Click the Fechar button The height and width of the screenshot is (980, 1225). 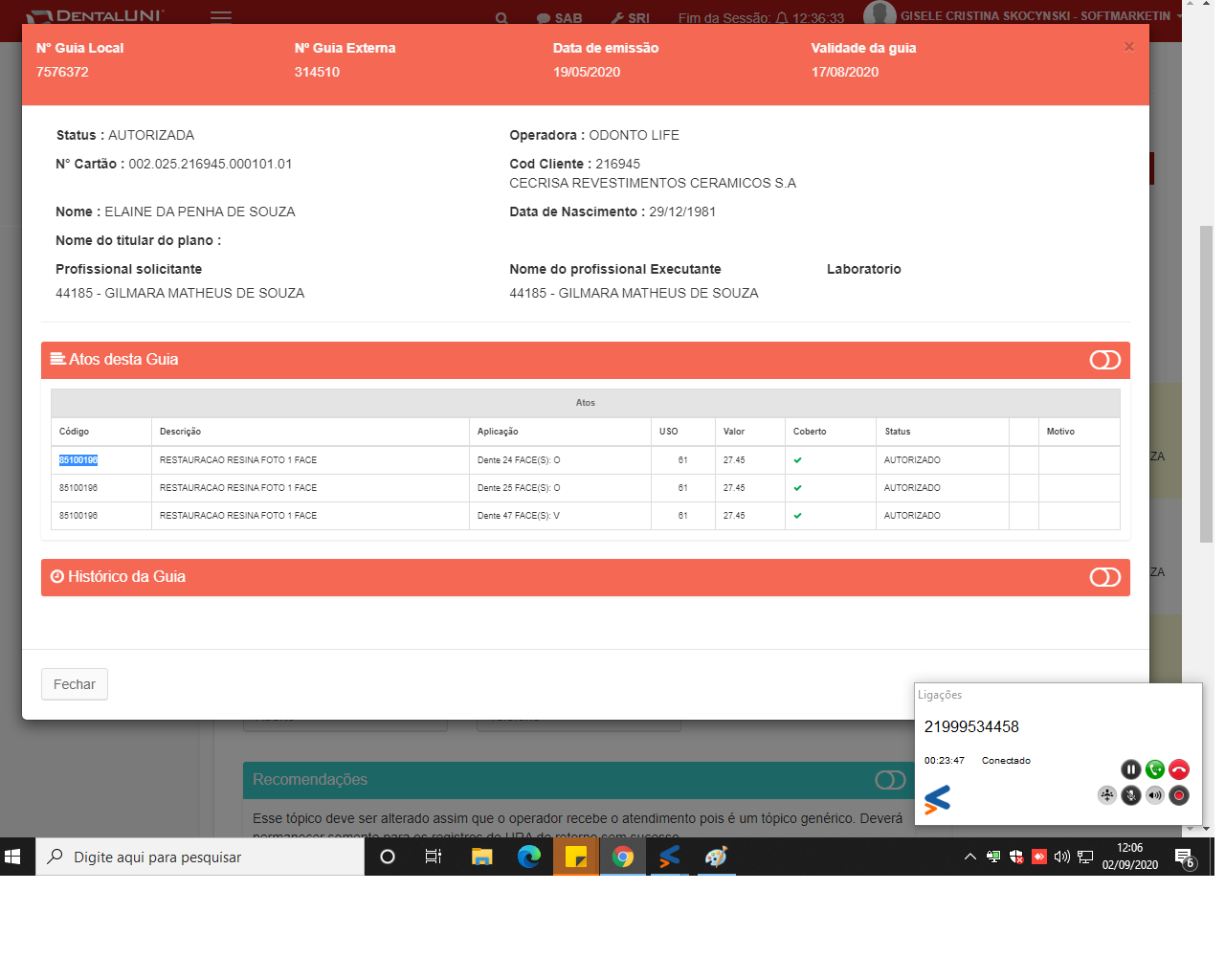pos(75,684)
